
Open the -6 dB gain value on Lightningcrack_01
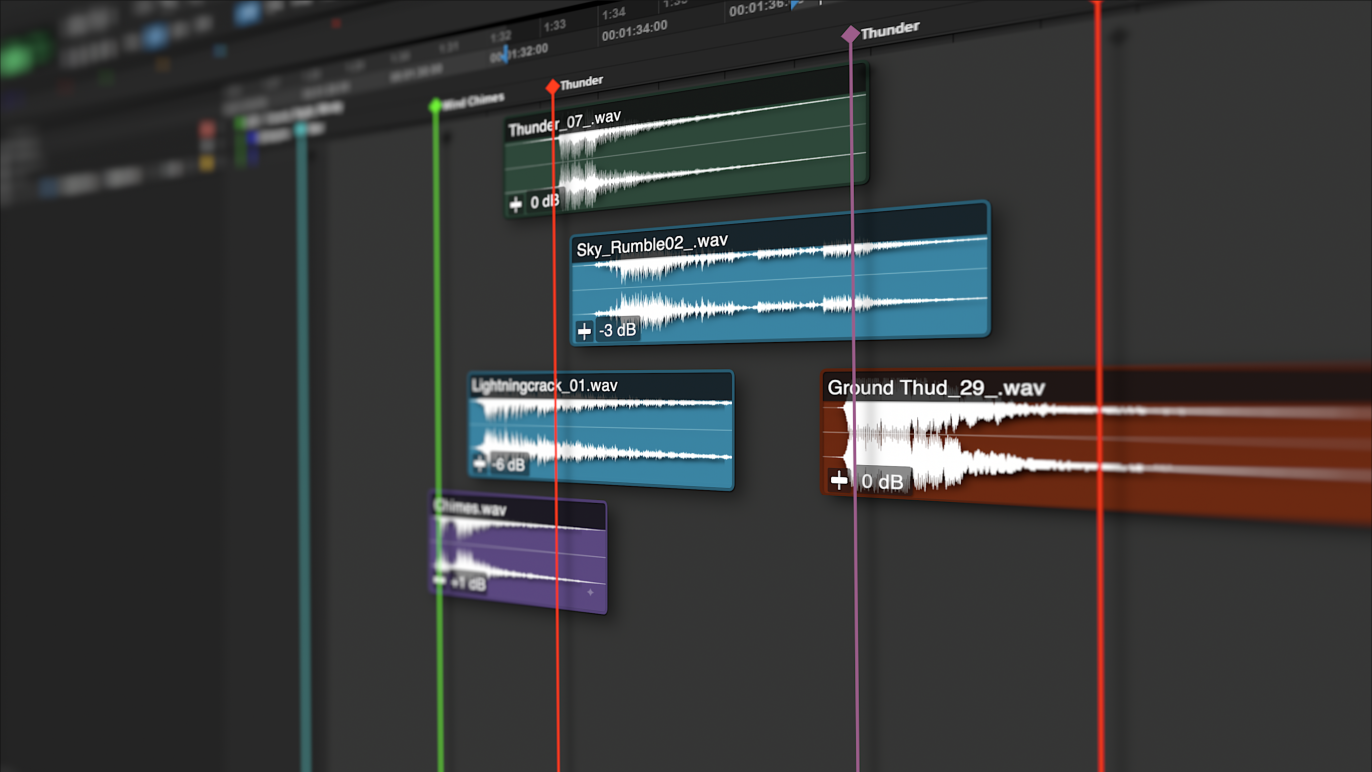(x=509, y=464)
